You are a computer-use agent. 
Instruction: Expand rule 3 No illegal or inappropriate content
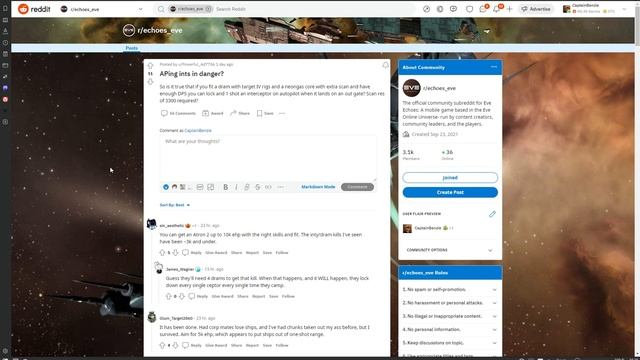tap(450, 316)
